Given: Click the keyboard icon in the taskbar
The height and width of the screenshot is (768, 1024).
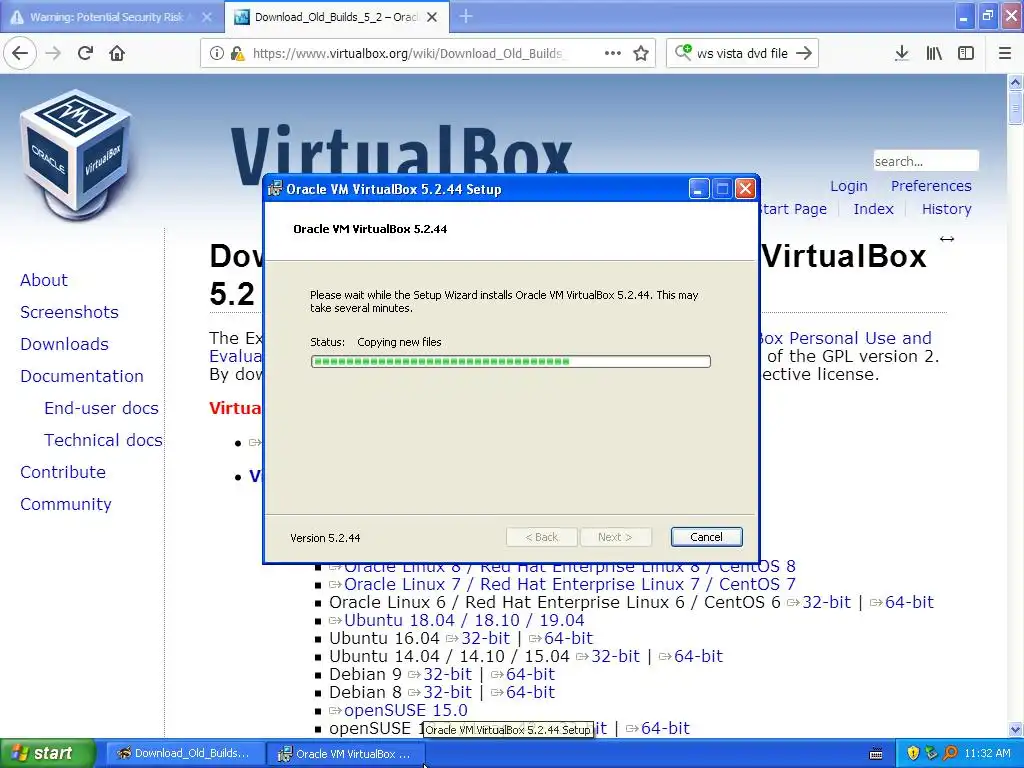Looking at the screenshot, I should pyautogui.click(x=876, y=754).
